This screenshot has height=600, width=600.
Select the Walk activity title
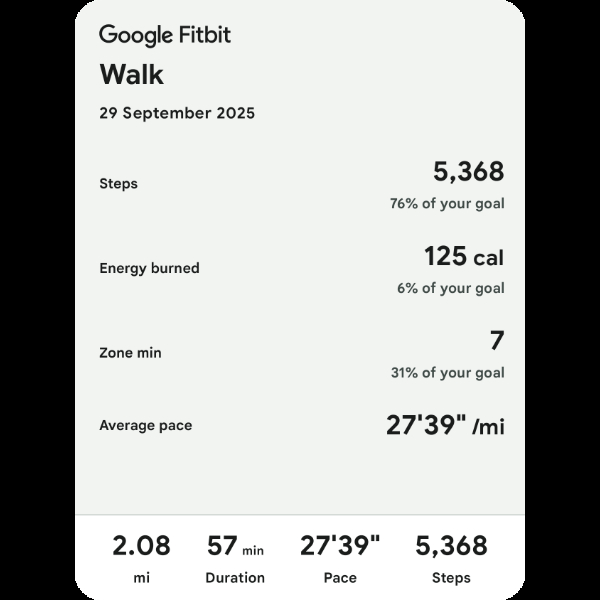[x=131, y=75]
